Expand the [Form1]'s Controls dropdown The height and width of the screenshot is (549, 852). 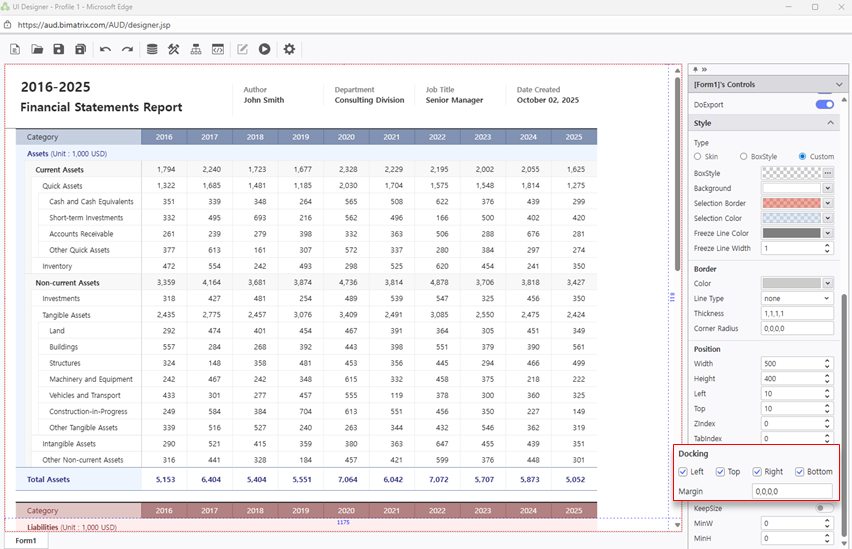coord(838,85)
